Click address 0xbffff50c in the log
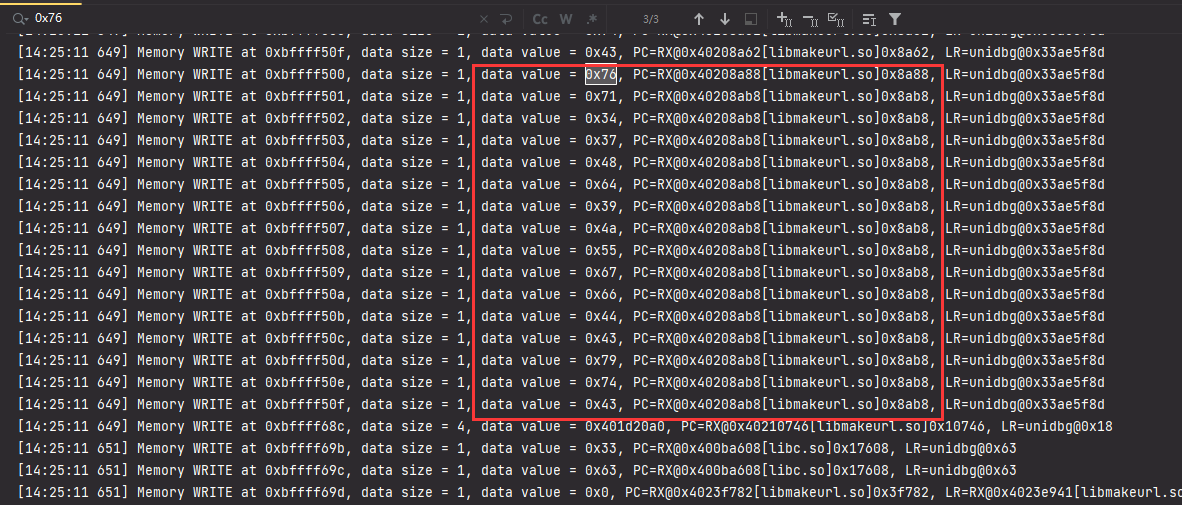1182x505 pixels. (x=306, y=338)
